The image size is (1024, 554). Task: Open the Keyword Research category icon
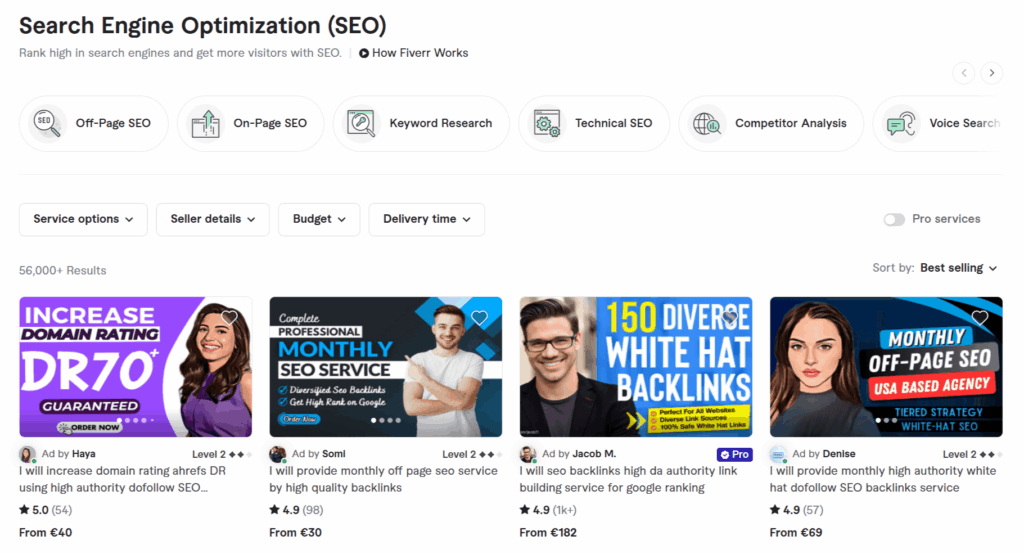point(360,123)
